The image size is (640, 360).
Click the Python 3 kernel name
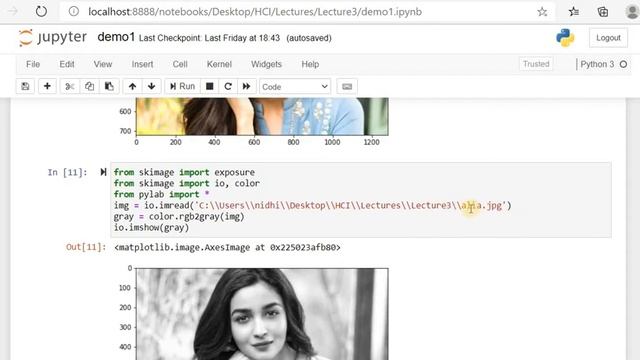(x=597, y=64)
